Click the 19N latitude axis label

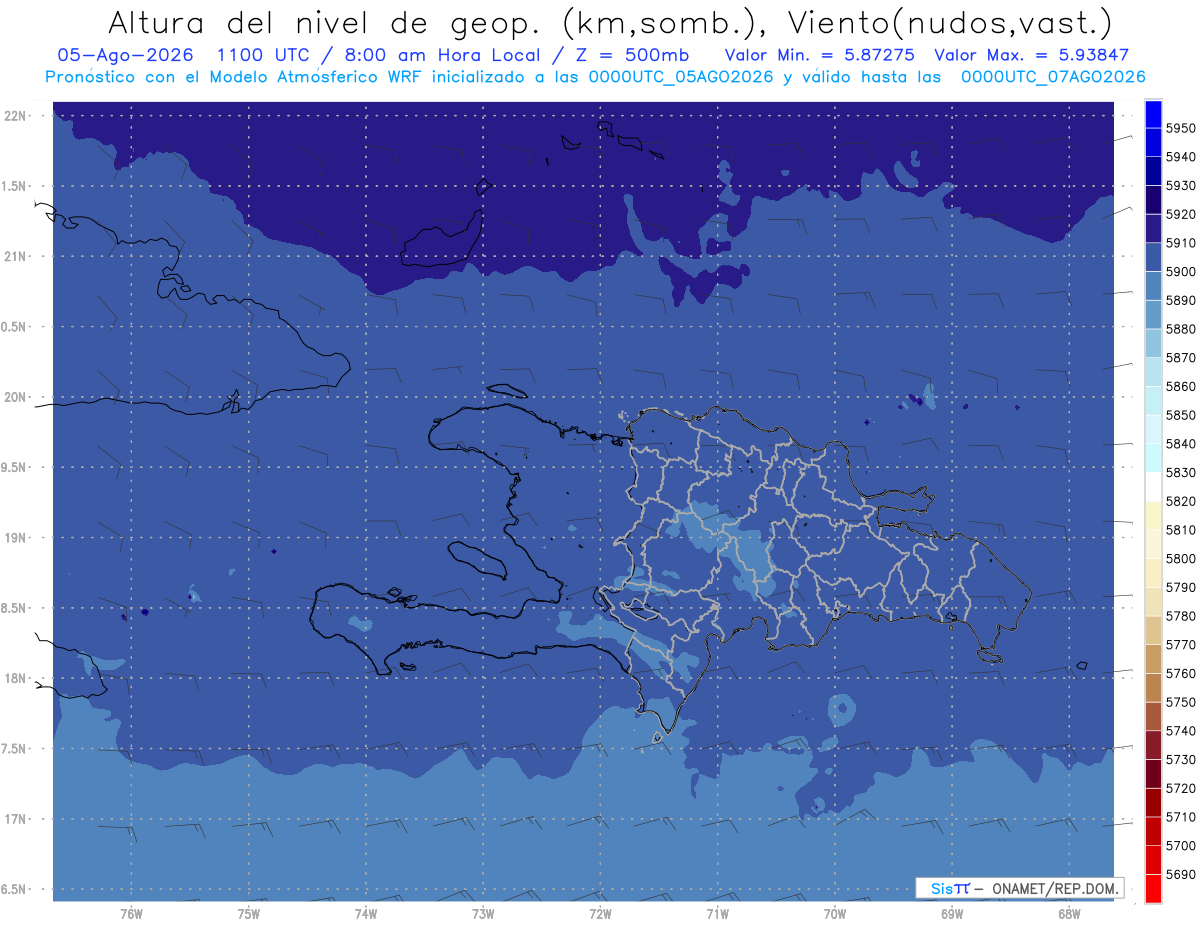16,537
